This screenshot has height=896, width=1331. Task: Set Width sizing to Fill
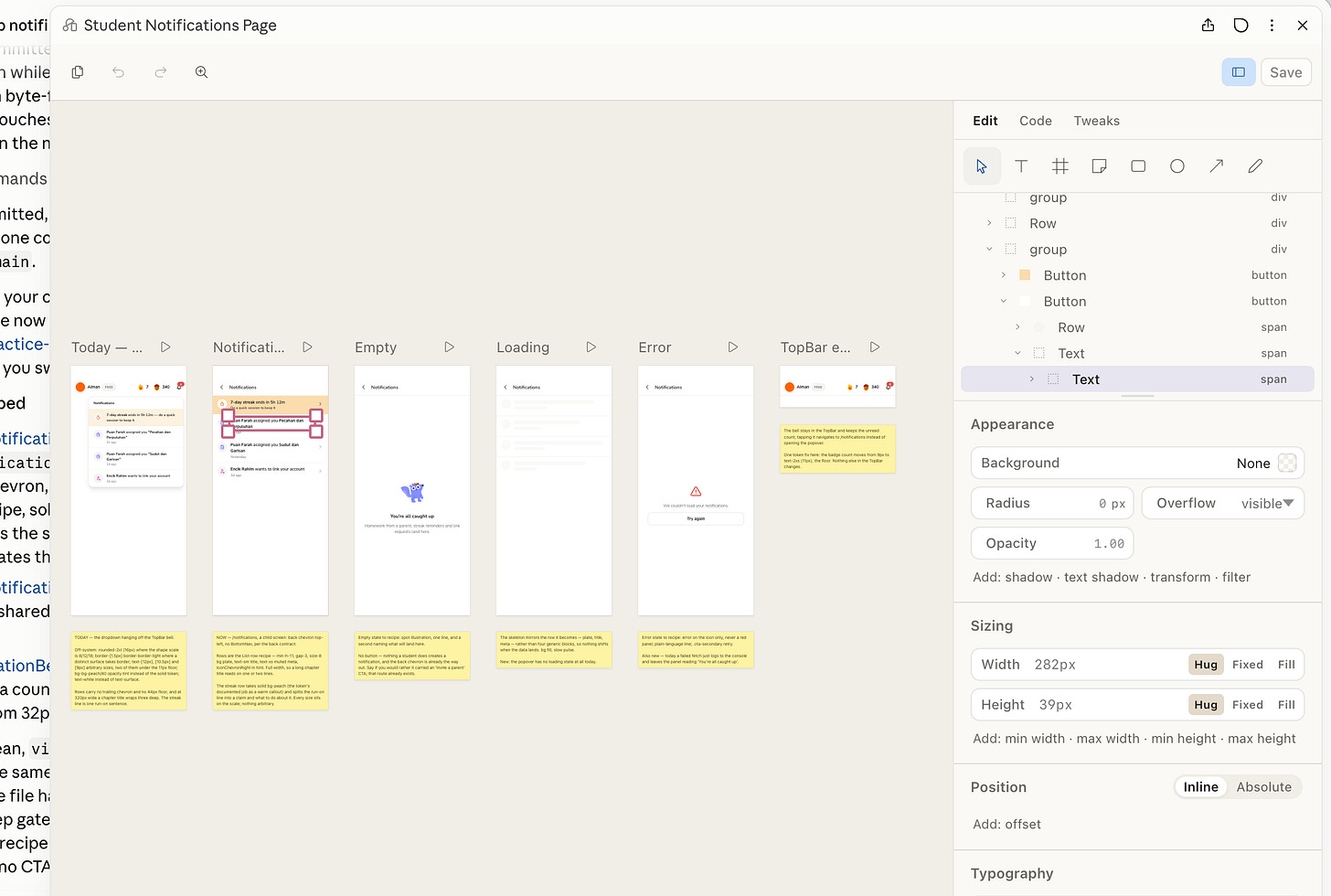point(1286,665)
